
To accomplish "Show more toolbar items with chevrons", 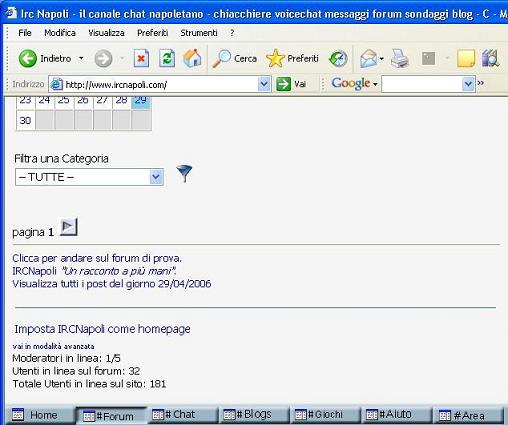I will 481,83.
